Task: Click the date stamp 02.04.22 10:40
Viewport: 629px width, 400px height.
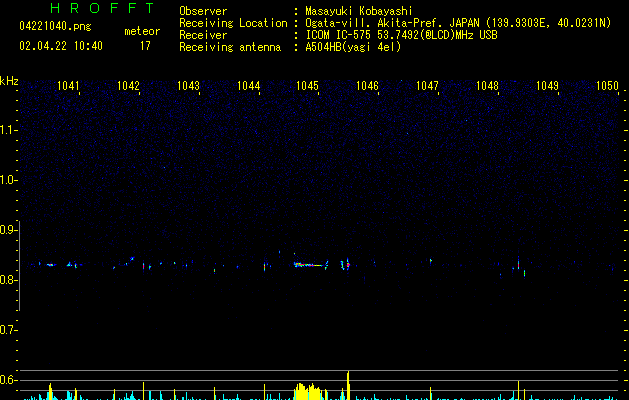Action: [x=61, y=46]
